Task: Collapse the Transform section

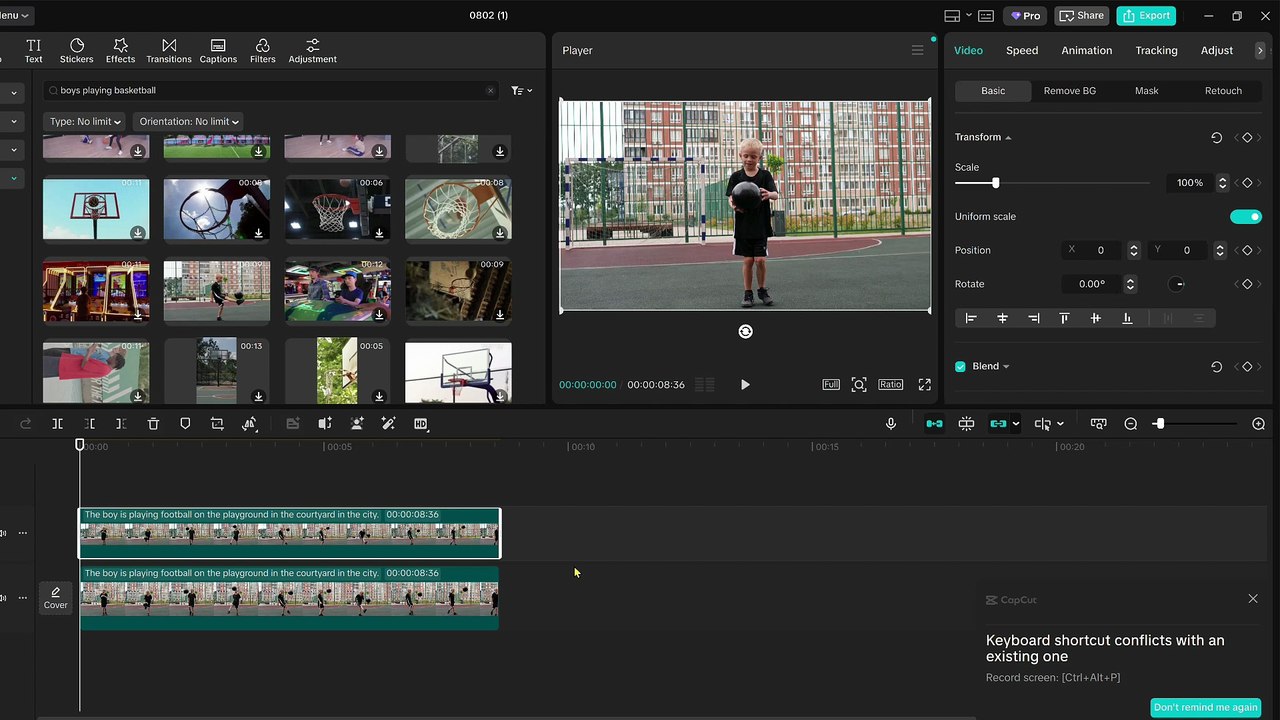Action: tap(1008, 137)
